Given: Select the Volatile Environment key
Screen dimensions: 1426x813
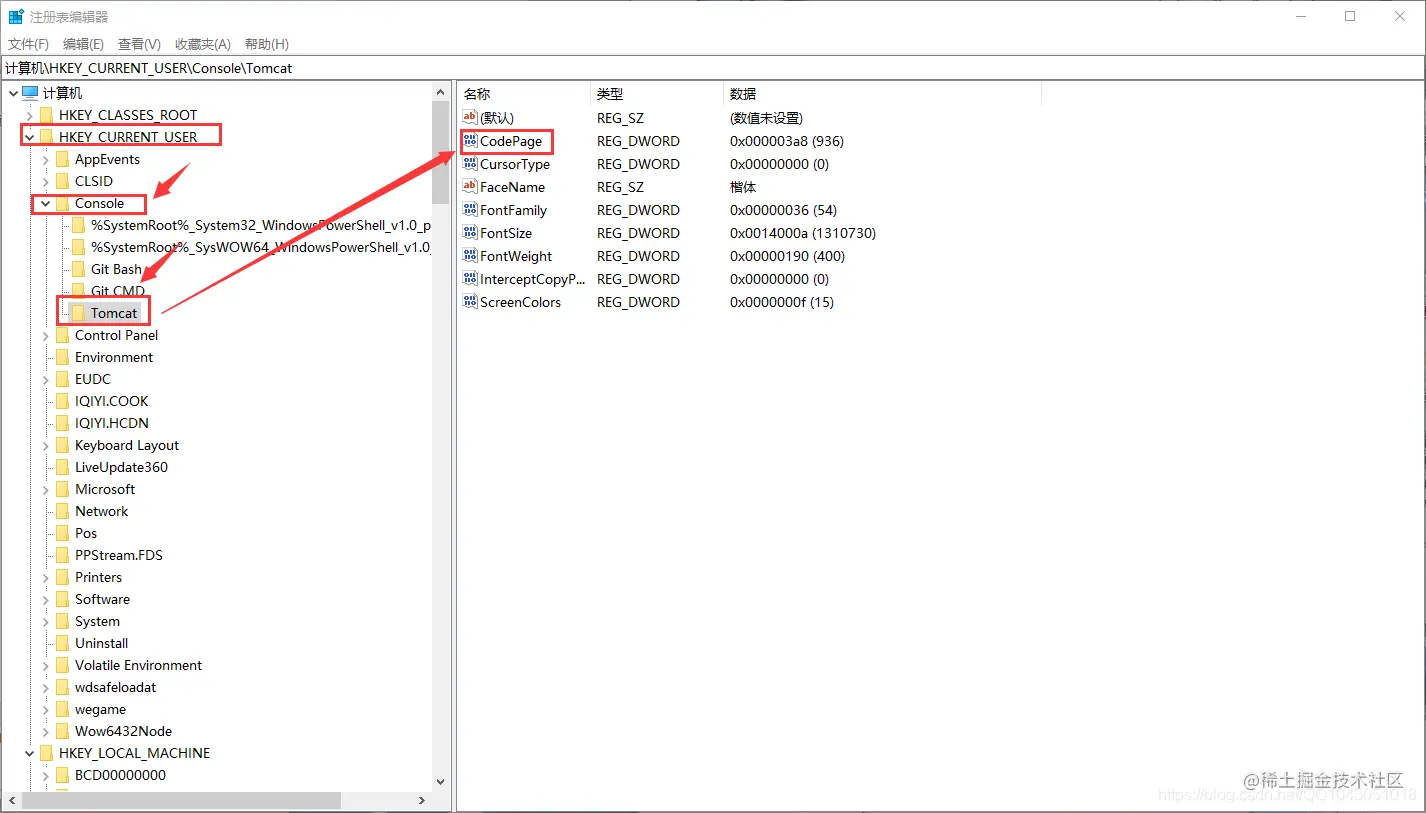Looking at the screenshot, I should pyautogui.click(x=138, y=665).
